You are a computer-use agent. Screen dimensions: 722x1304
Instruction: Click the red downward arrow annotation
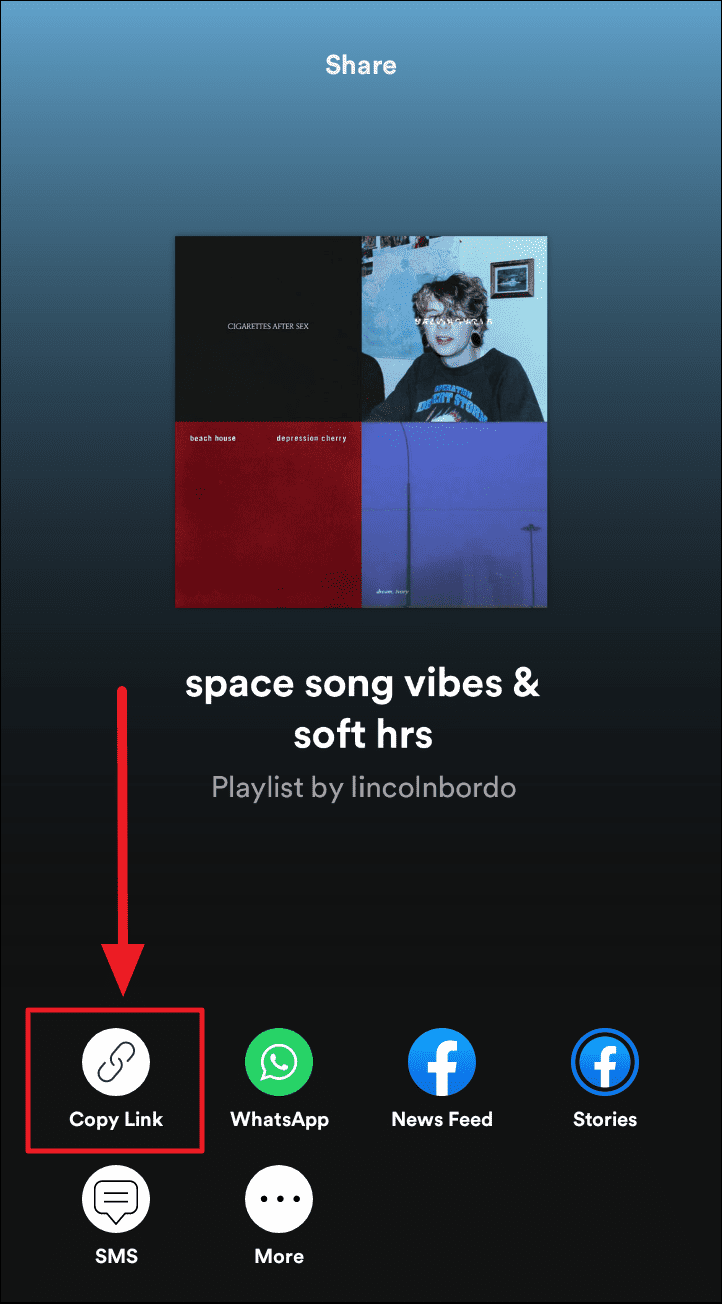[122, 840]
